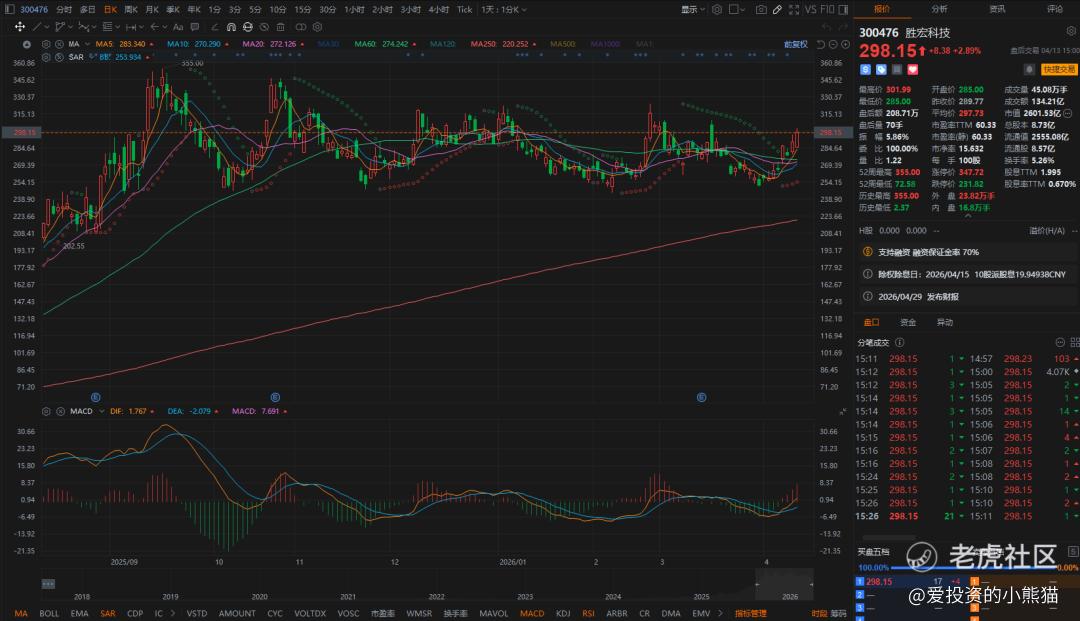Screen dimensions: 1080x621
Task: Toggle the hide-drawings eye icon
Action: pyautogui.click(x=264, y=27)
